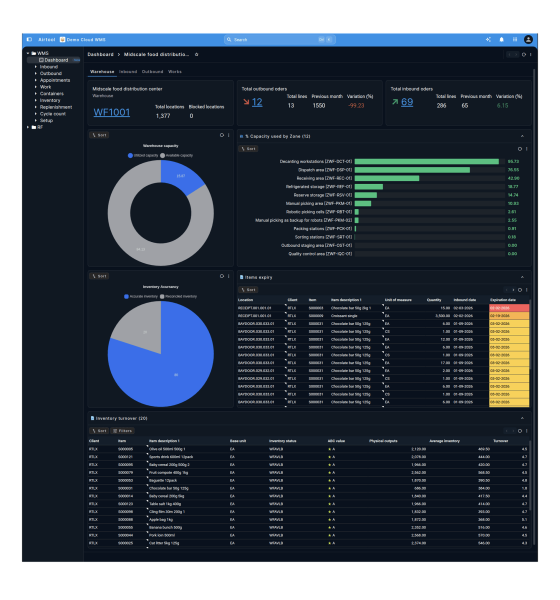Screen dimensions: 560x600
Task: Open the 12 total outbound orders link
Action: pos(257,102)
